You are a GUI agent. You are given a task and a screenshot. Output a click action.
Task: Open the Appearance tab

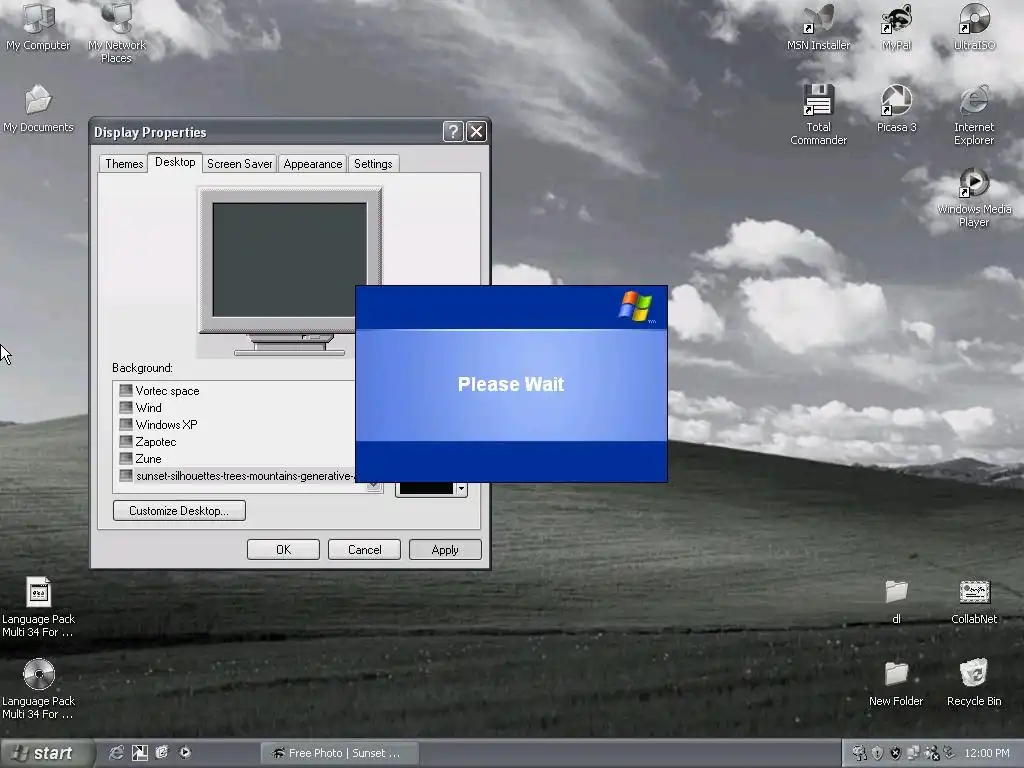[312, 163]
